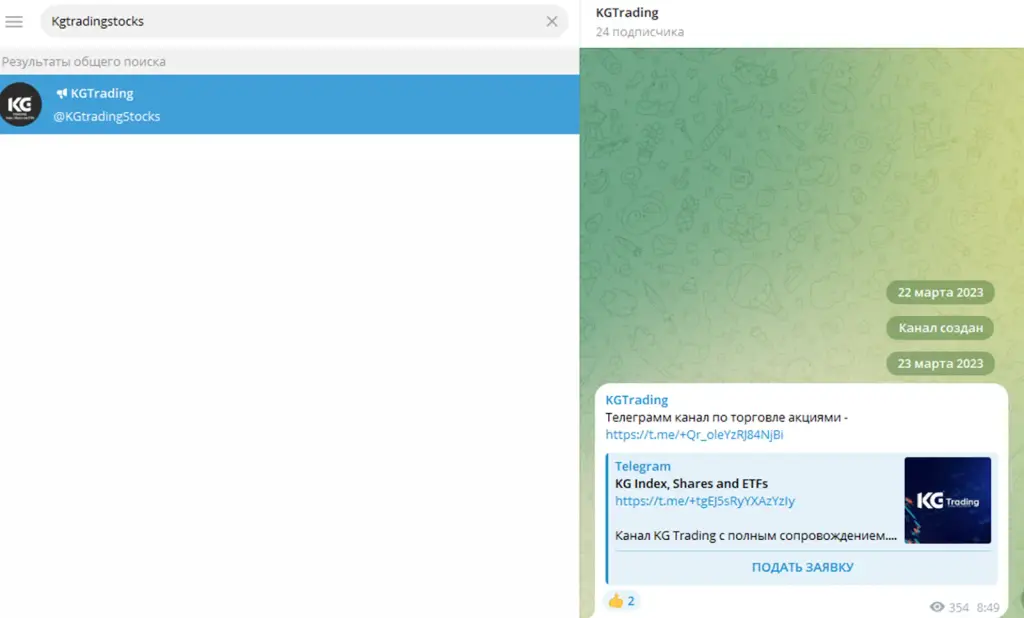
Task: Toggle the thumbs-up reaction with count 2
Action: [622, 601]
